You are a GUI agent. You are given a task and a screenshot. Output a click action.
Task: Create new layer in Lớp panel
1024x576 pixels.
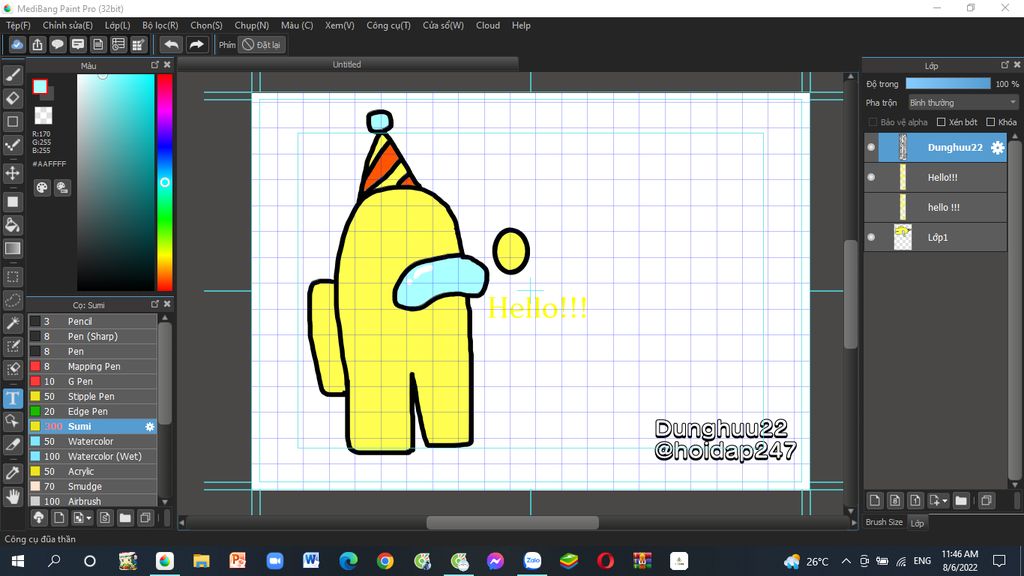(875, 501)
